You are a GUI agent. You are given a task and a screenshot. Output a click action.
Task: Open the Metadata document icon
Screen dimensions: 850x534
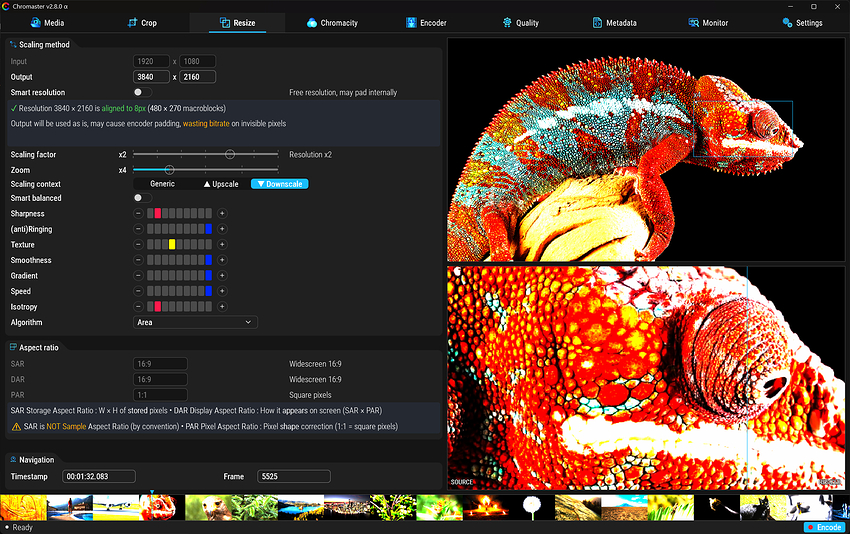click(x=597, y=23)
